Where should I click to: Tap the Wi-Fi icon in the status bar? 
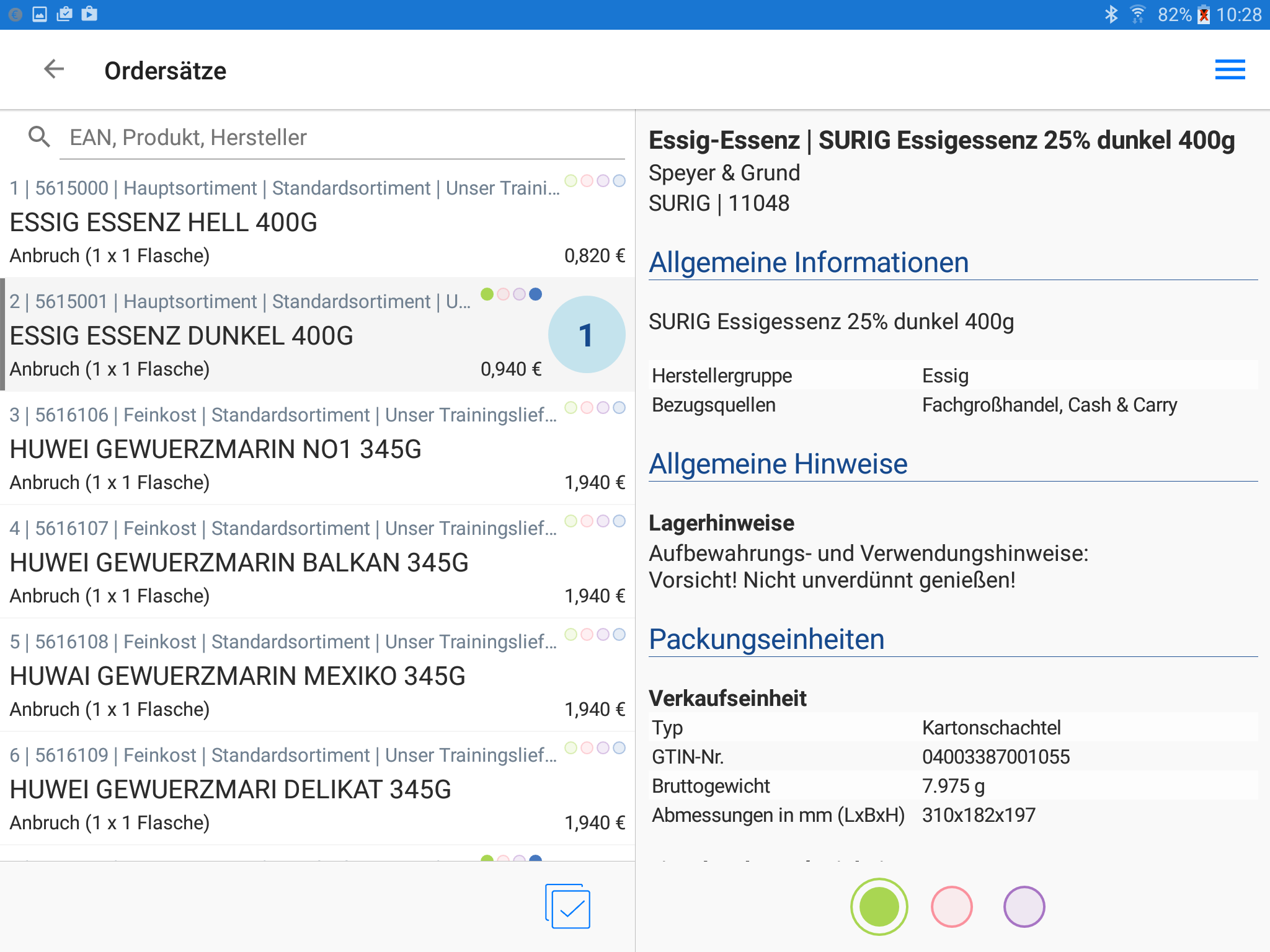(x=1137, y=14)
